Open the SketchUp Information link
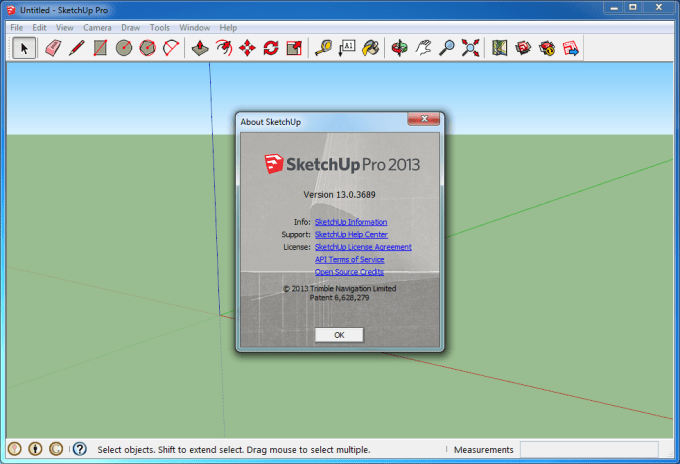The height and width of the screenshot is (464, 680). (351, 222)
